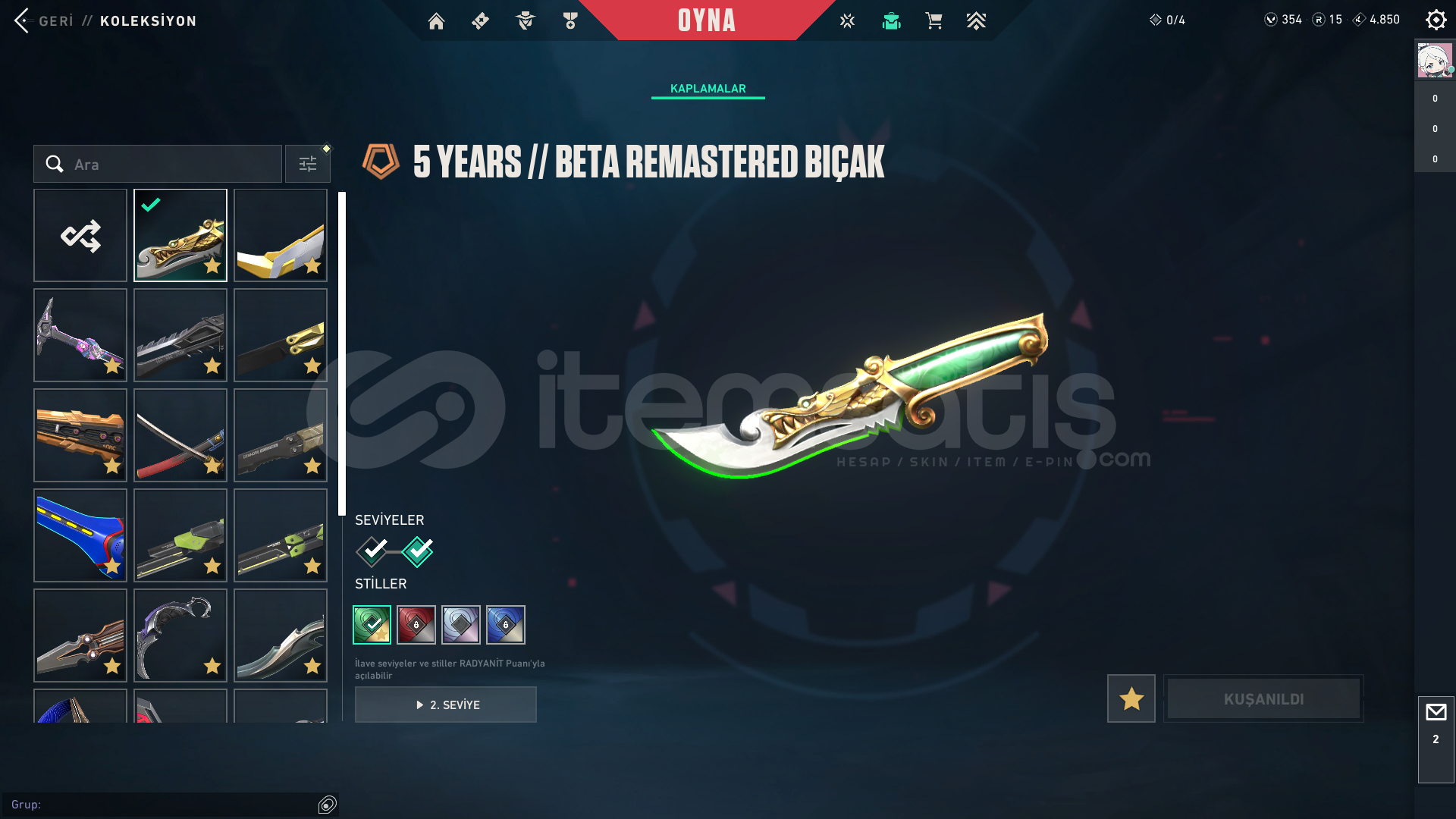This screenshot has height=819, width=1456.
Task: Click the Ara search field
Action: pyautogui.click(x=158, y=164)
